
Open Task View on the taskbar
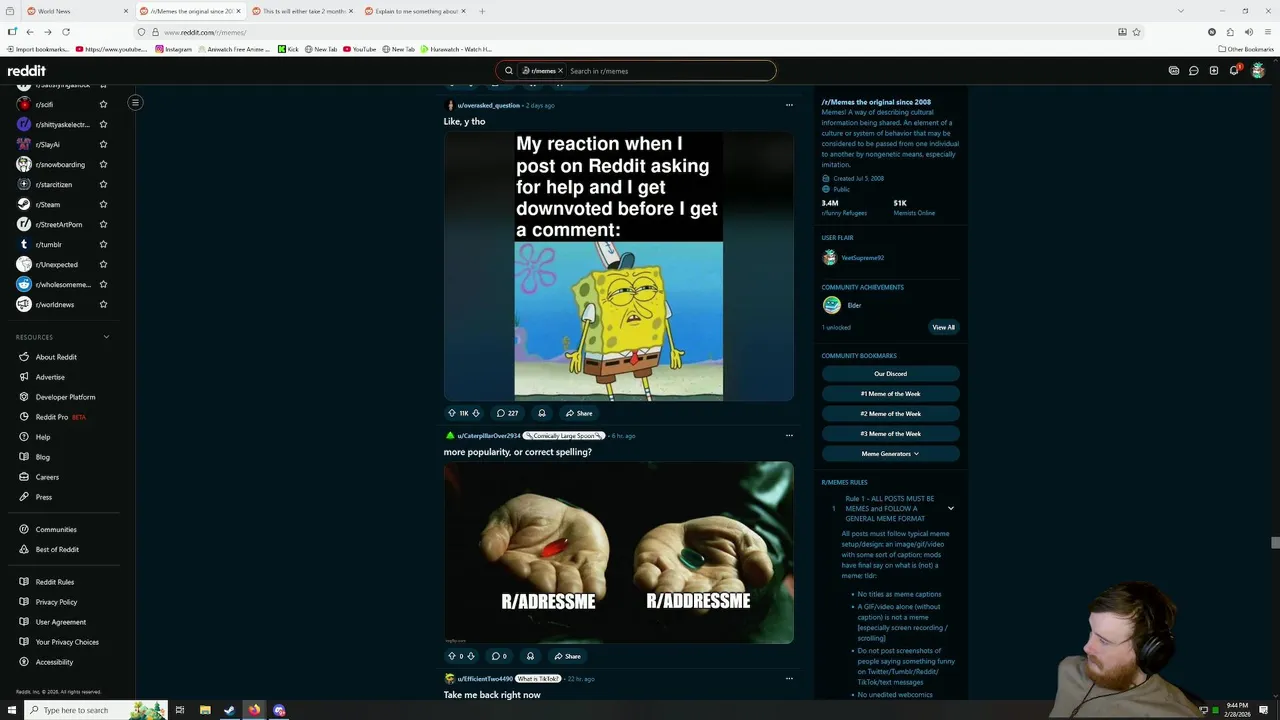[x=180, y=710]
